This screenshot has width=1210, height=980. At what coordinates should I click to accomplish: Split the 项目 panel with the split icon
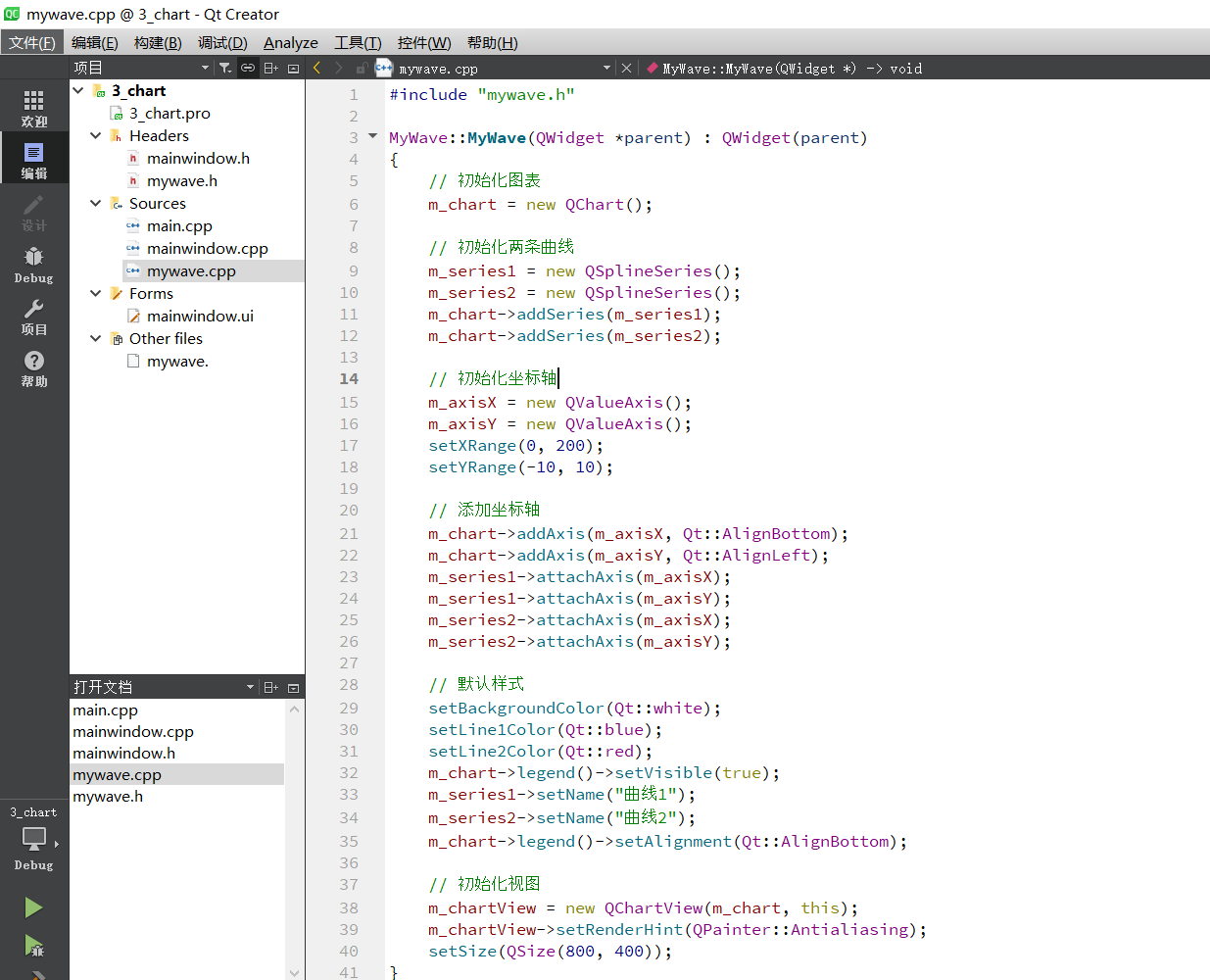tap(271, 68)
